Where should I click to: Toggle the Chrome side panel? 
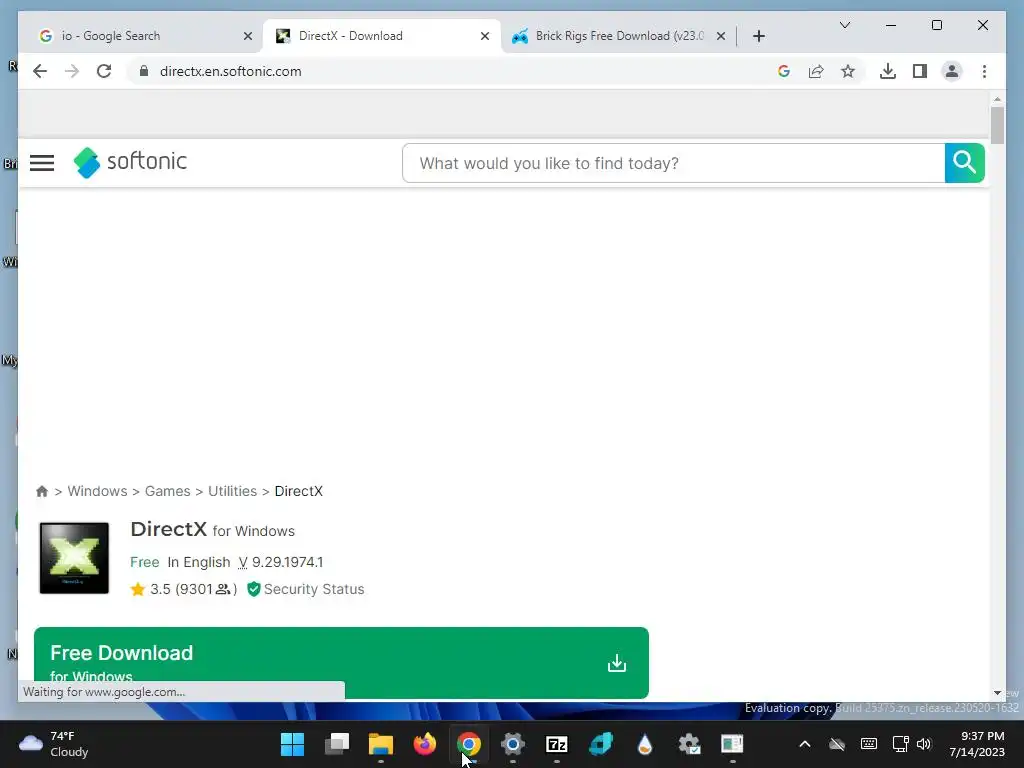pyautogui.click(x=920, y=71)
